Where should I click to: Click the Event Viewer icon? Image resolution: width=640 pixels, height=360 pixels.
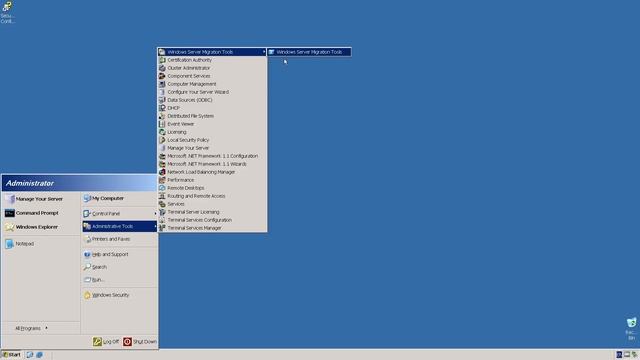click(x=162, y=124)
